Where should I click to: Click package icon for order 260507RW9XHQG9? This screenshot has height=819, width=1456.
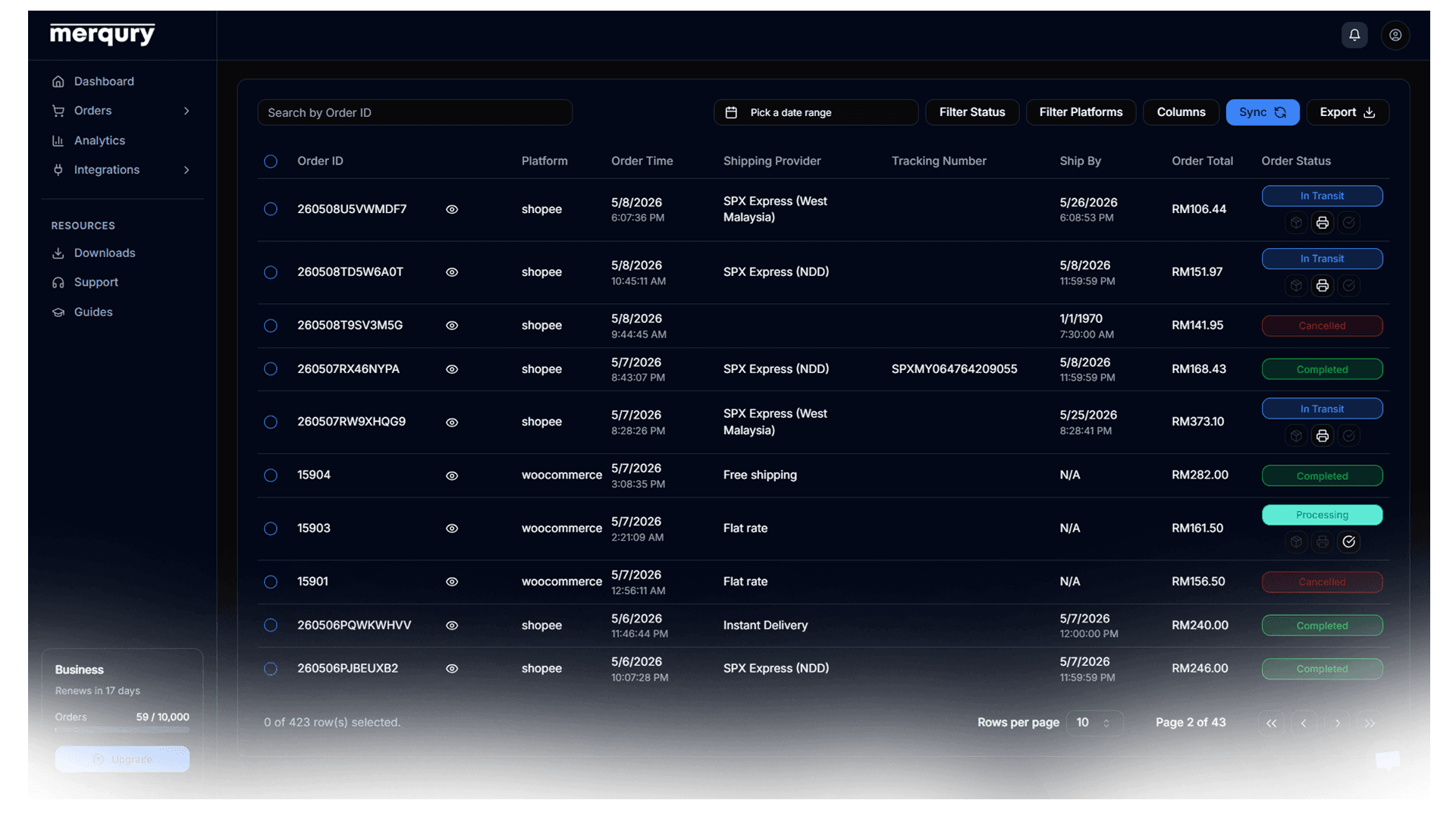tap(1296, 436)
